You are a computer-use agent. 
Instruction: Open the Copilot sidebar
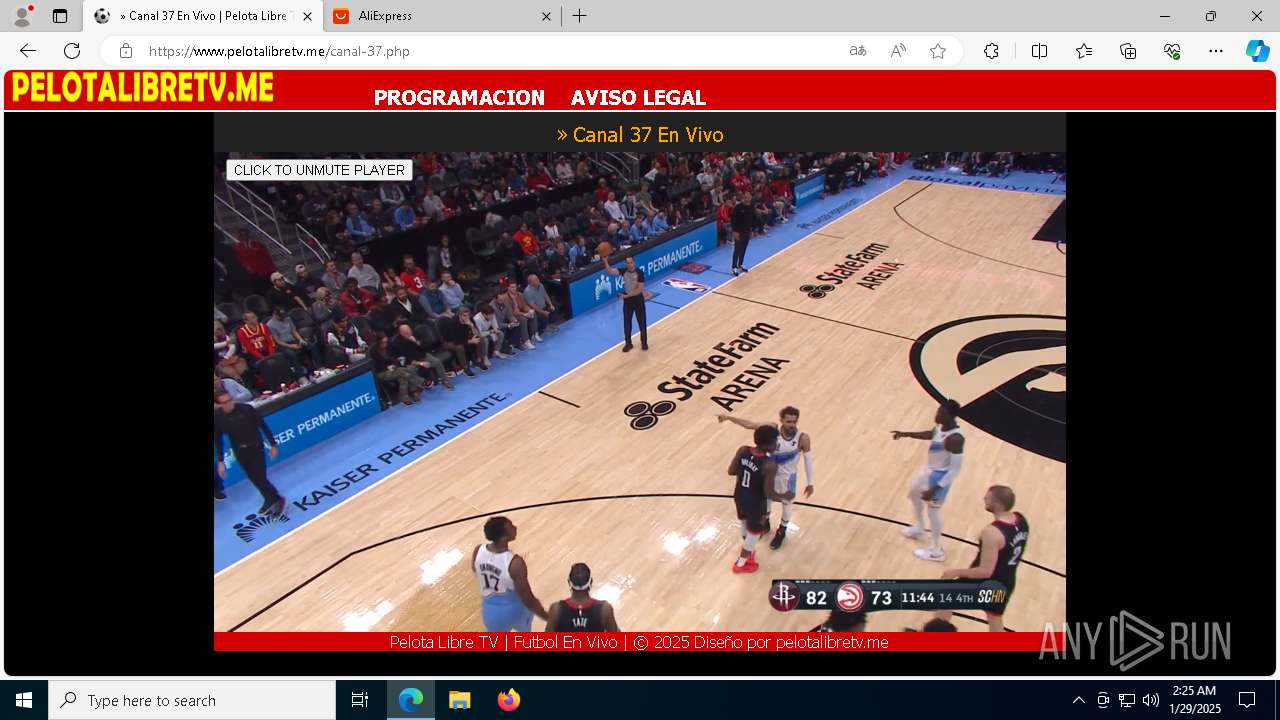[x=1257, y=51]
